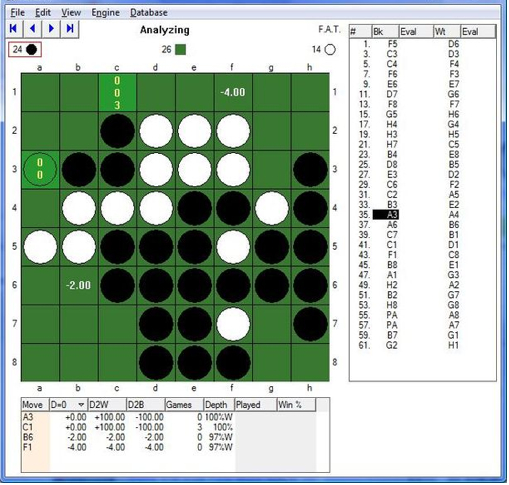Click the F1 square showing -4.00
This screenshot has width=509, height=485.
click(x=233, y=92)
